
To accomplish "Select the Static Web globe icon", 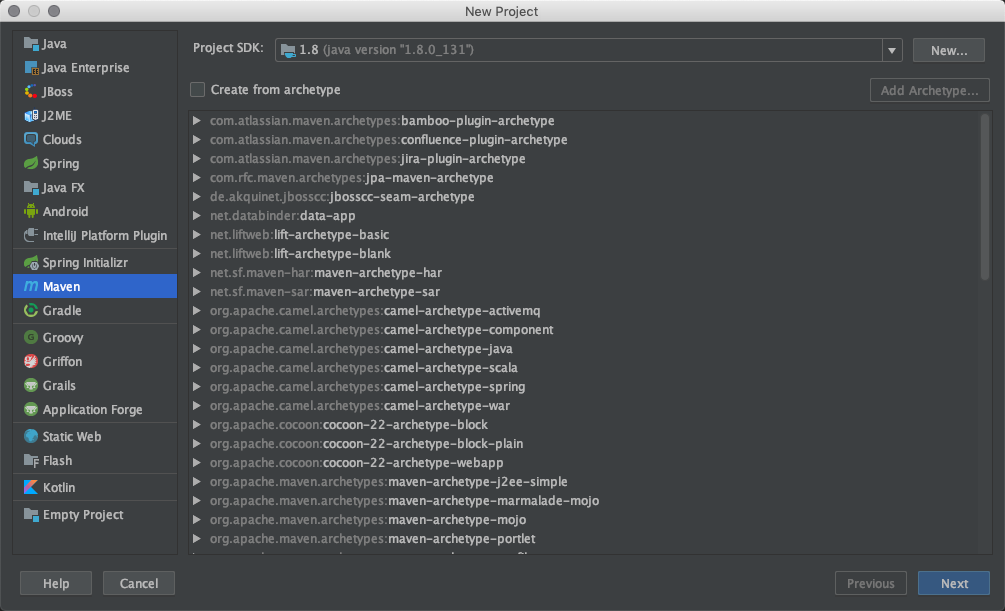I will coord(31,436).
